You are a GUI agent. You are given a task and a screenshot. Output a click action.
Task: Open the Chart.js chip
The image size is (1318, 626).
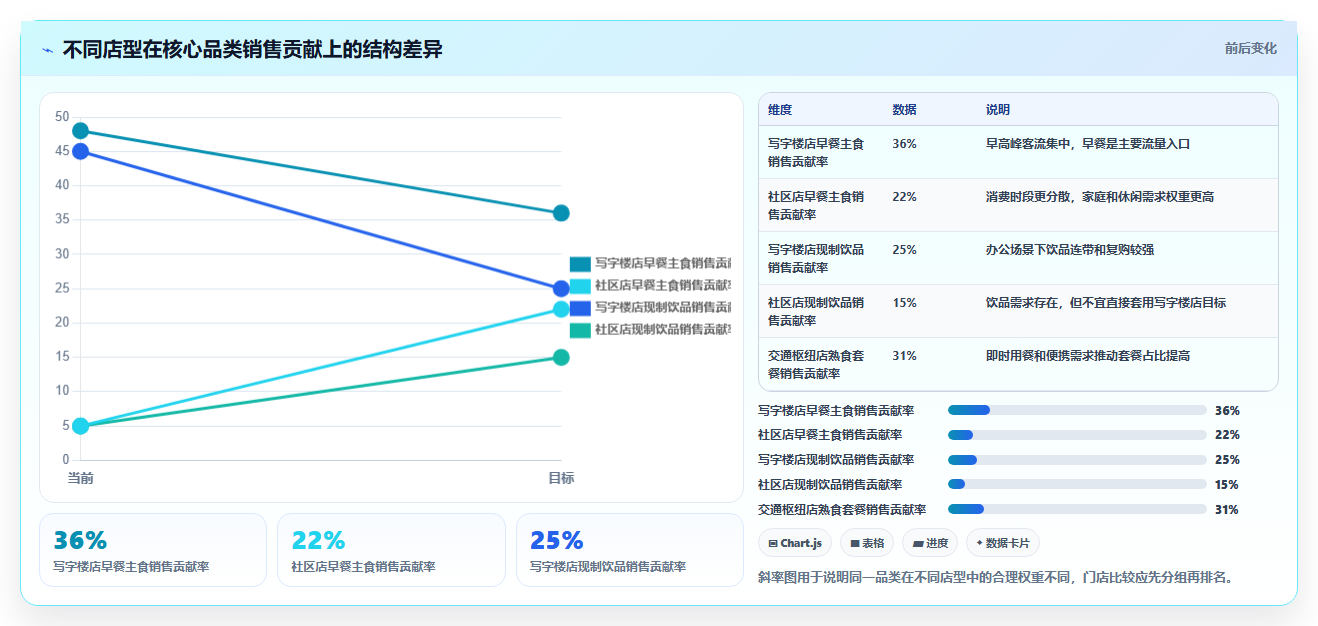795,543
